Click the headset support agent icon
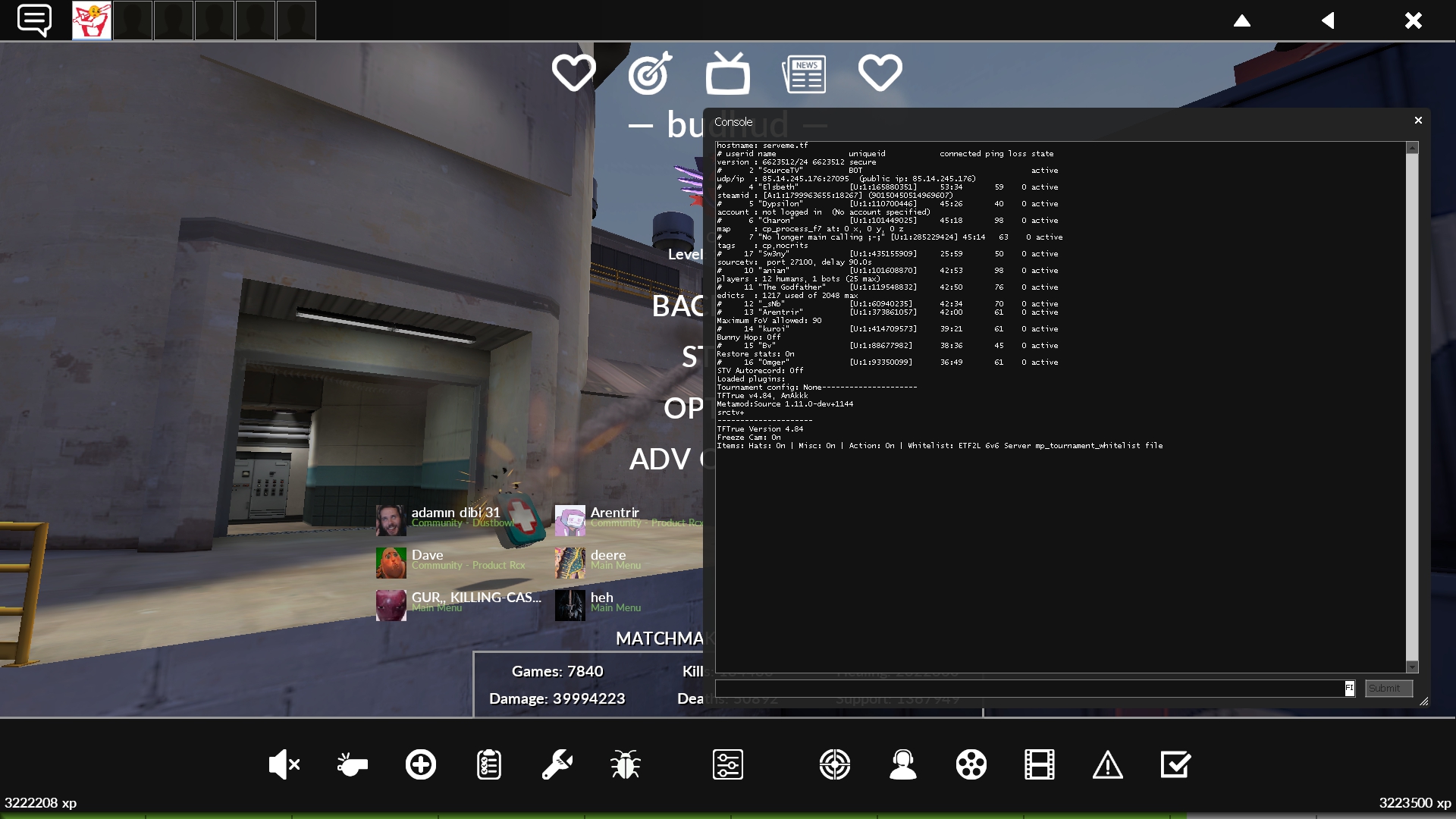The image size is (1456, 819). pos(903,764)
